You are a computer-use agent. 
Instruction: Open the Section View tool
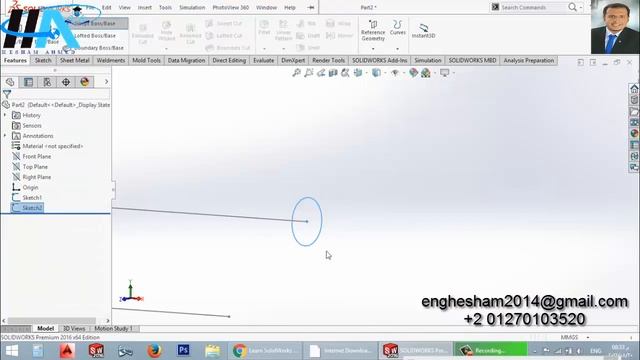click(x=333, y=73)
